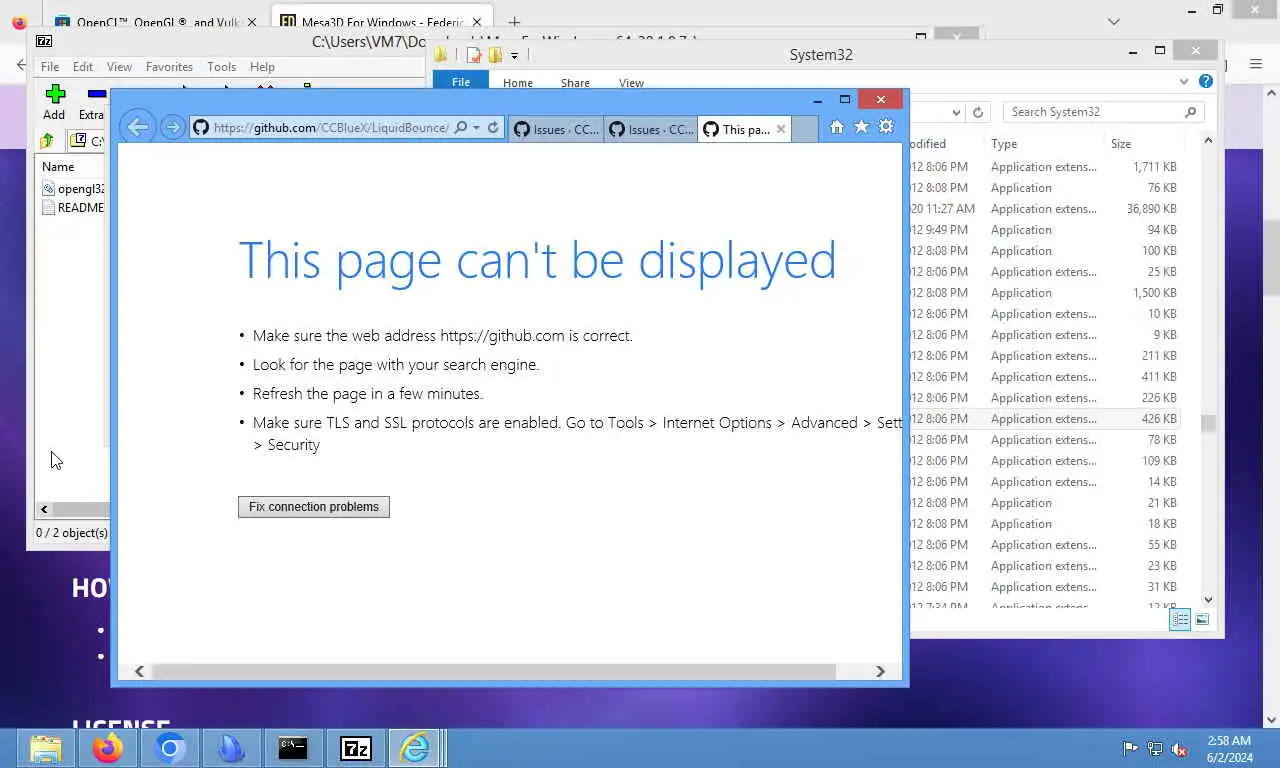Click Fix connection problems button
This screenshot has width=1280, height=768.
[314, 507]
